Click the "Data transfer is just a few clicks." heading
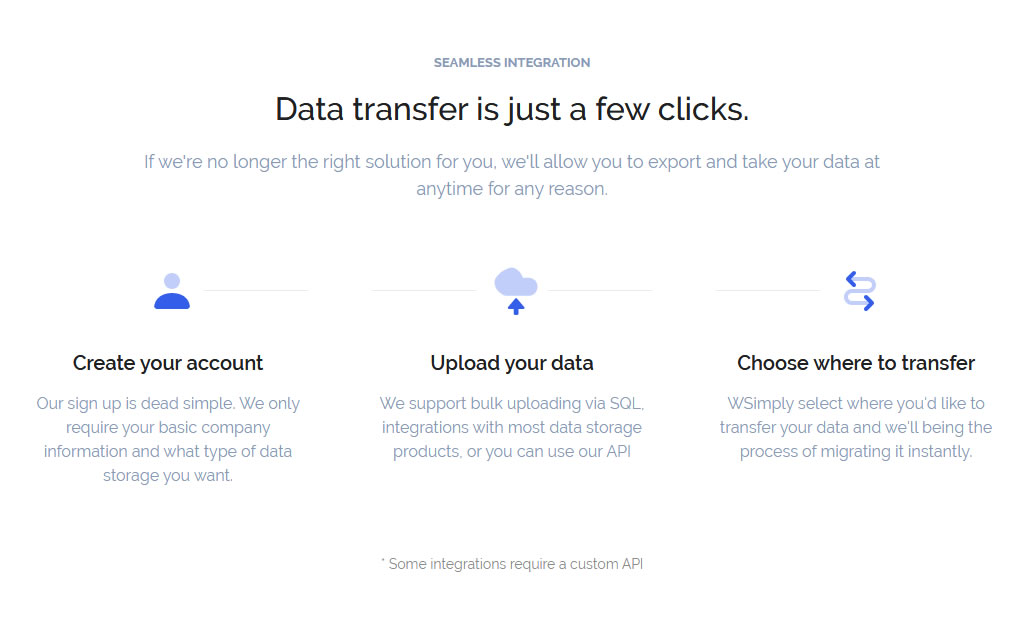The image size is (1024, 622). (512, 109)
